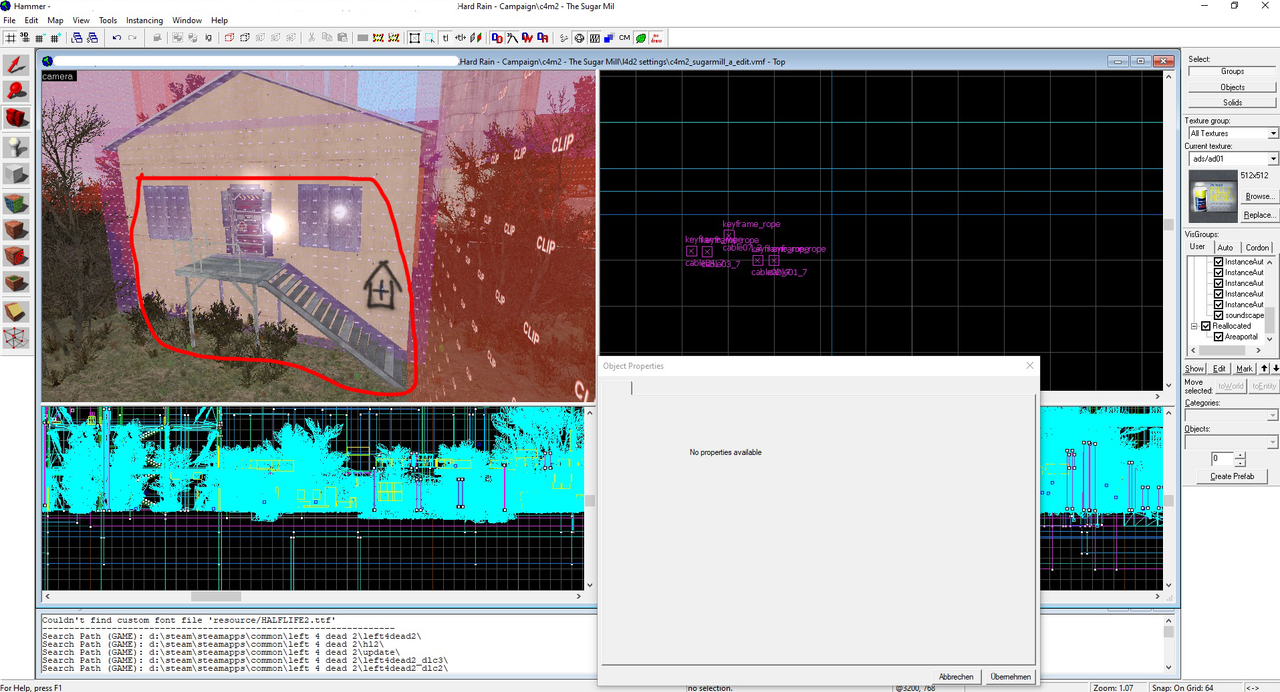
Task: Toggle the Areaportal visgroup checkbox
Action: coord(1219,337)
